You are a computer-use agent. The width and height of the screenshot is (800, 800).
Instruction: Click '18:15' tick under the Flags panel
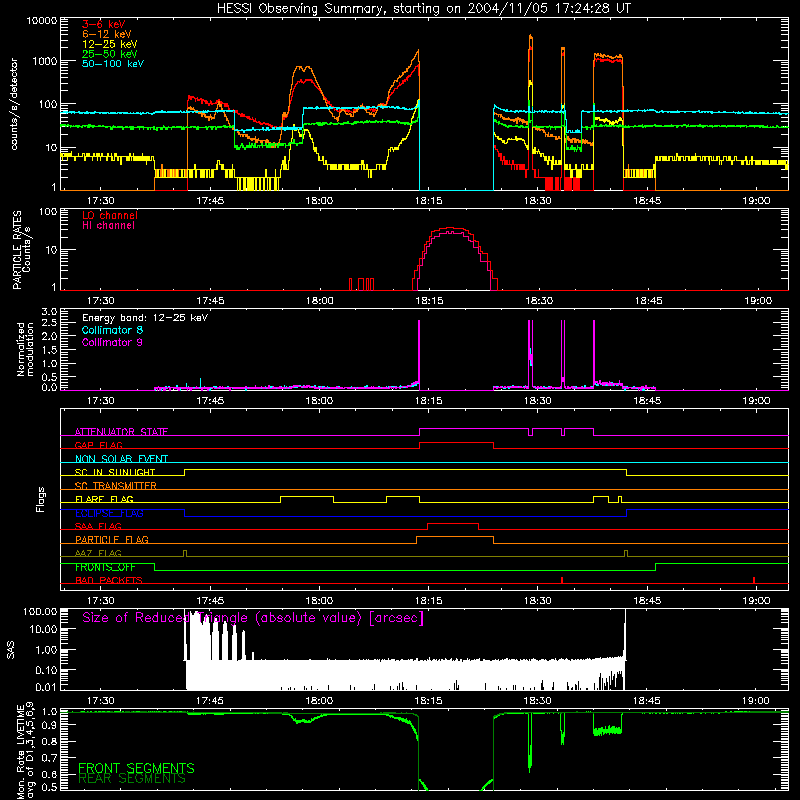point(429,601)
